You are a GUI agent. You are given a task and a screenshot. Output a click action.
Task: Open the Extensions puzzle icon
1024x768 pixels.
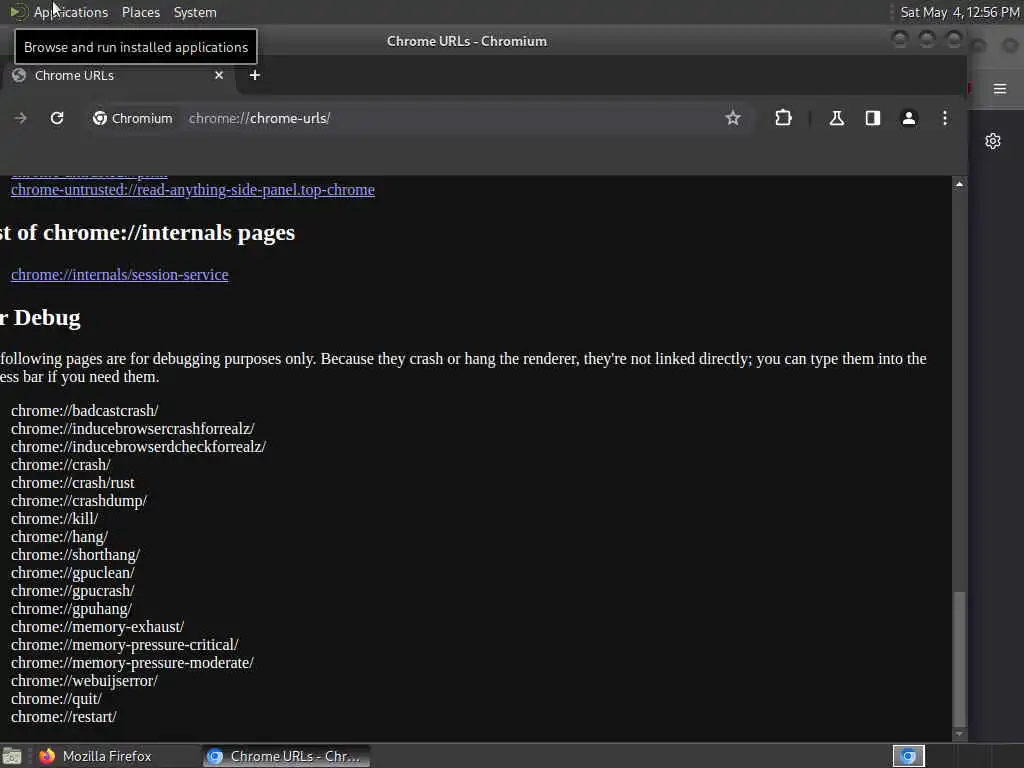coord(783,118)
